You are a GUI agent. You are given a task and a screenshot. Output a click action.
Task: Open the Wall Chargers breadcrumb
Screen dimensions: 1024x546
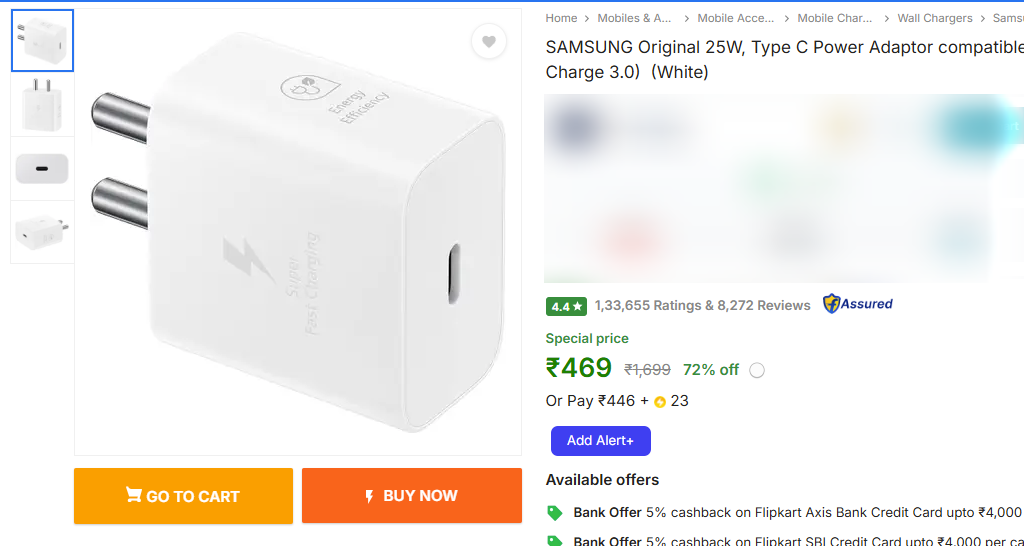click(934, 18)
